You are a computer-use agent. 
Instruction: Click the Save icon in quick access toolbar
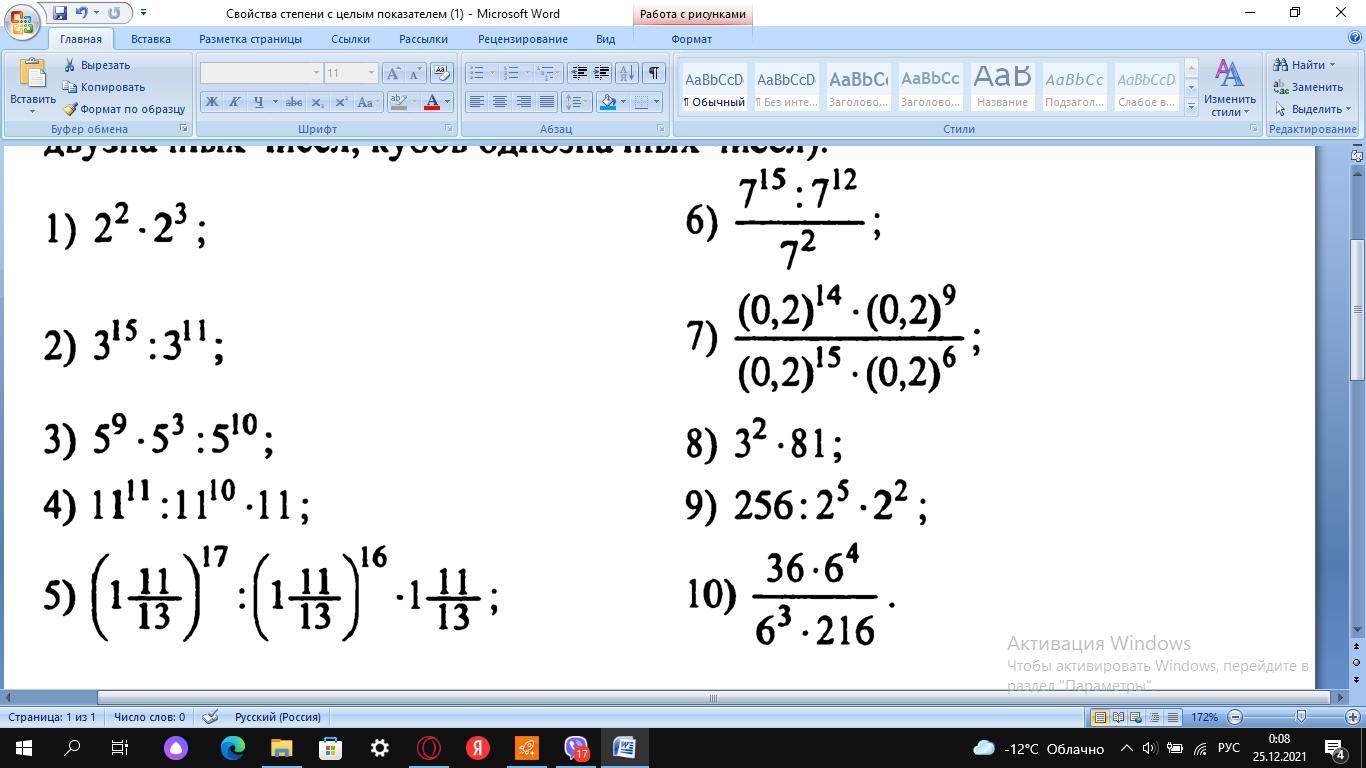point(60,13)
